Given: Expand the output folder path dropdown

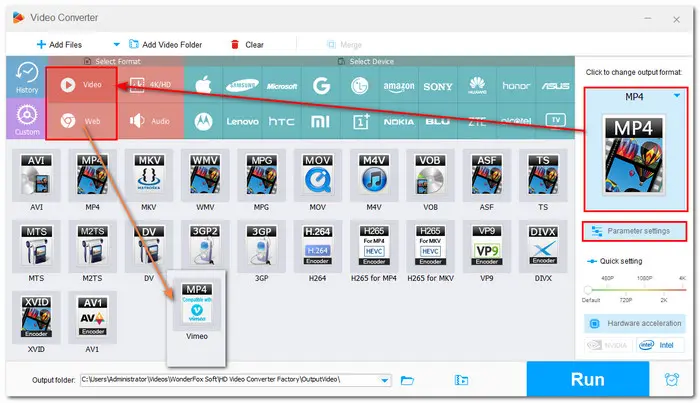Looking at the screenshot, I should coord(384,380).
